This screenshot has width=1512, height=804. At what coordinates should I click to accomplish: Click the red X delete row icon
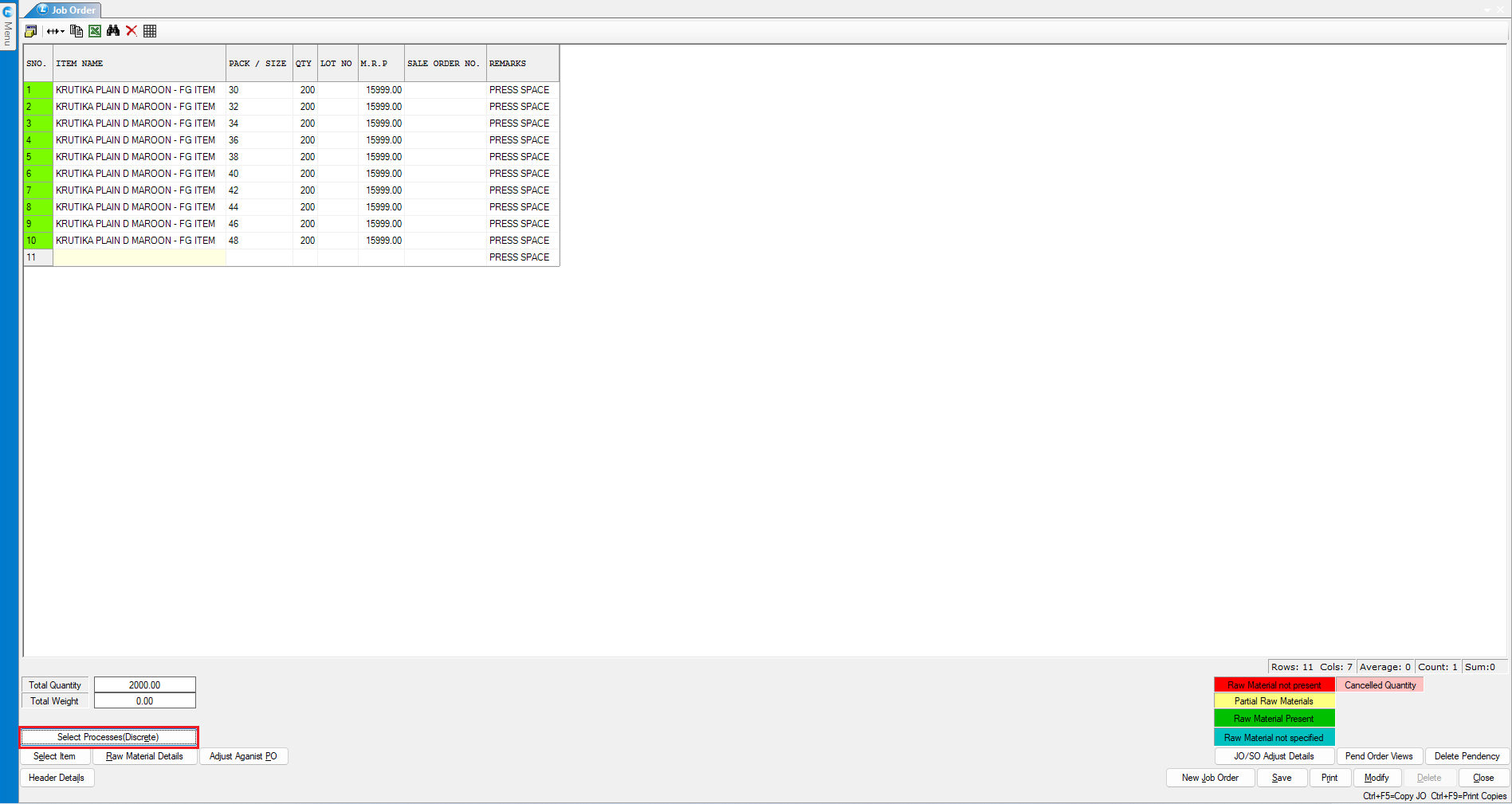click(x=132, y=31)
